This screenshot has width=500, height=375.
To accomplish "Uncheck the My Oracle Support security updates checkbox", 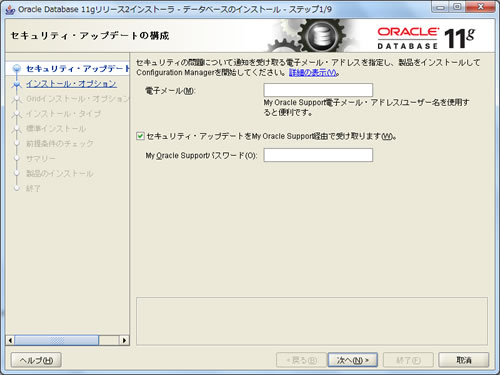I will 140,136.
